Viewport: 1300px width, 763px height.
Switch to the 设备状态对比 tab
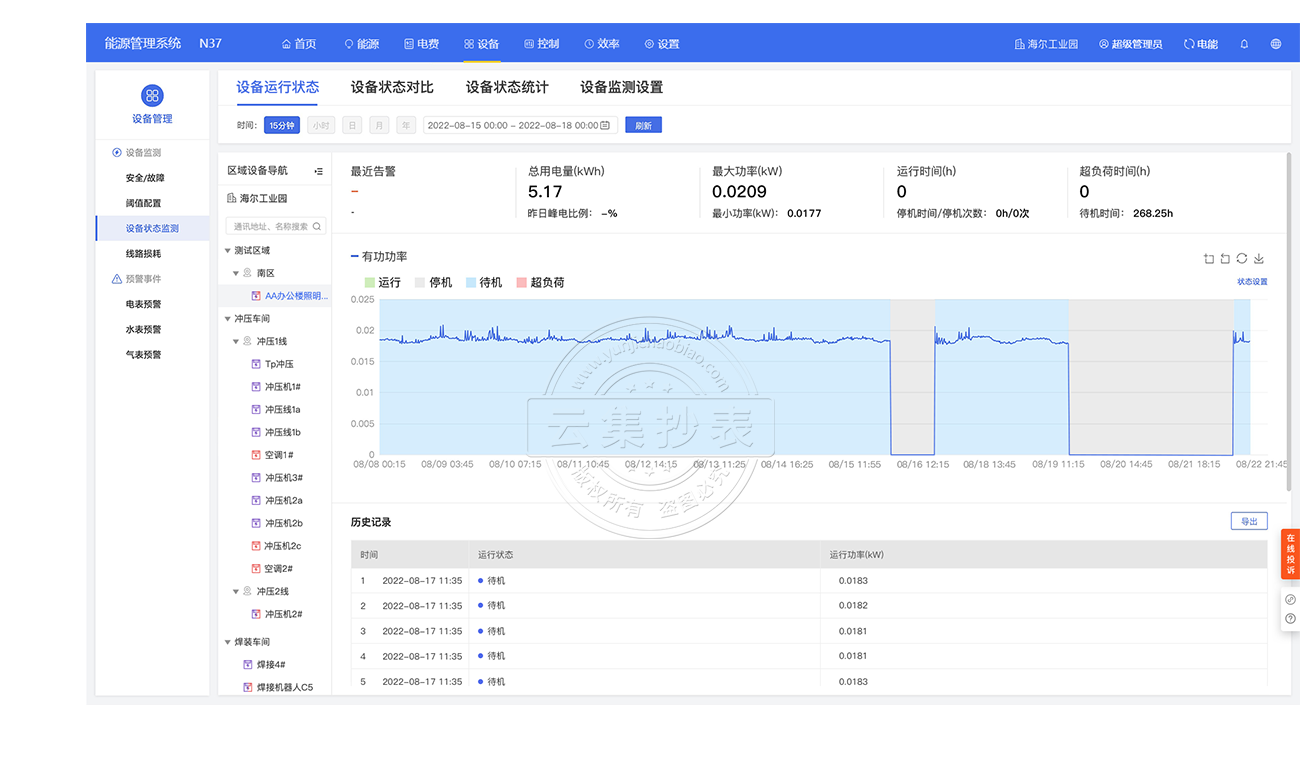point(392,87)
